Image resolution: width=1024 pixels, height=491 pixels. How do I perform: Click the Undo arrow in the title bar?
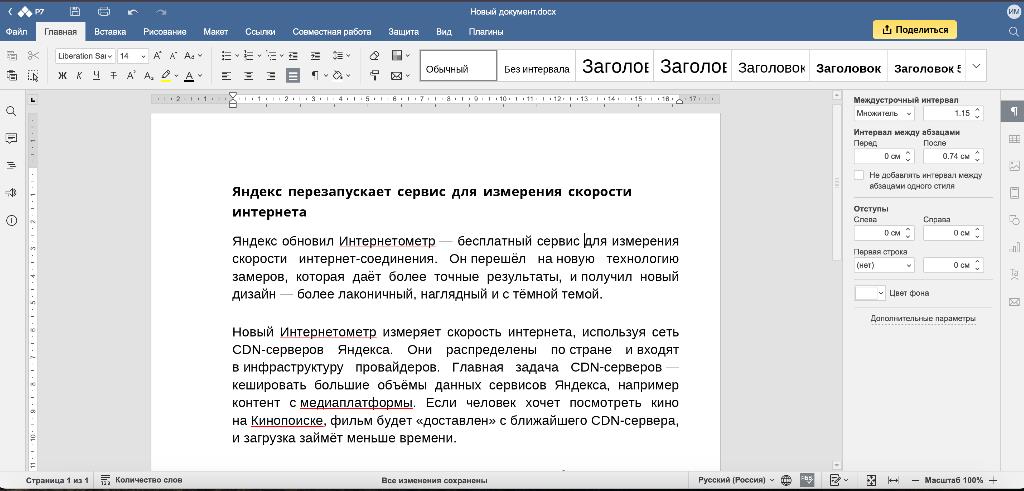[x=133, y=12]
